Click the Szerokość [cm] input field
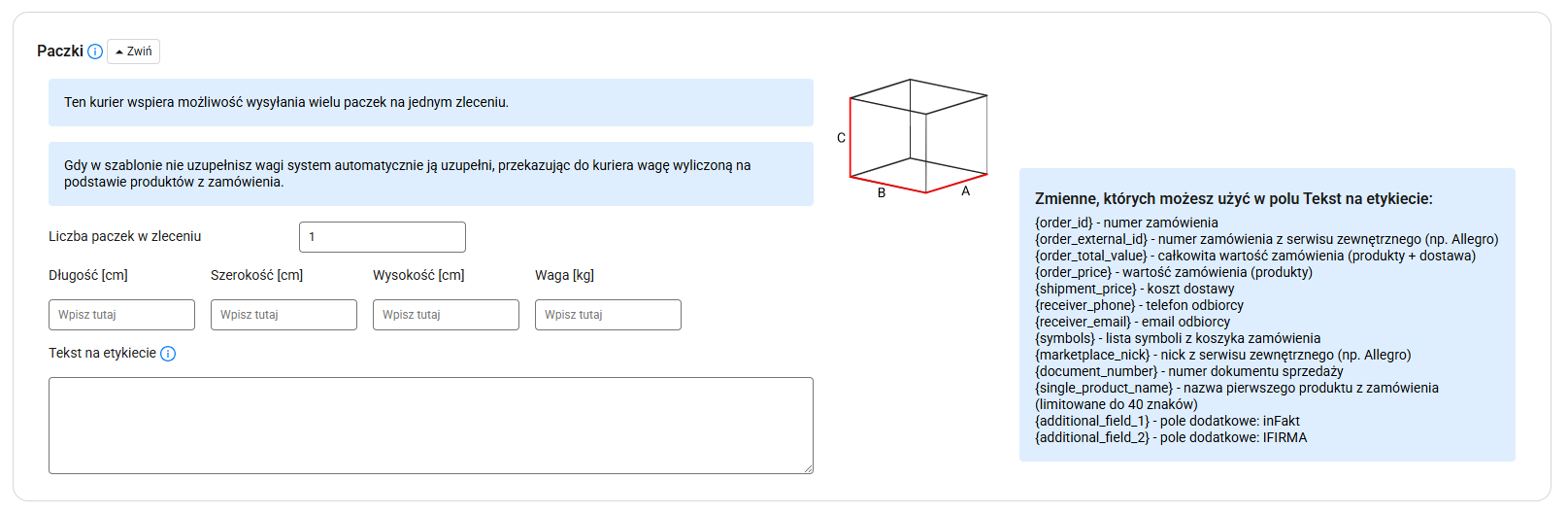 tap(284, 315)
